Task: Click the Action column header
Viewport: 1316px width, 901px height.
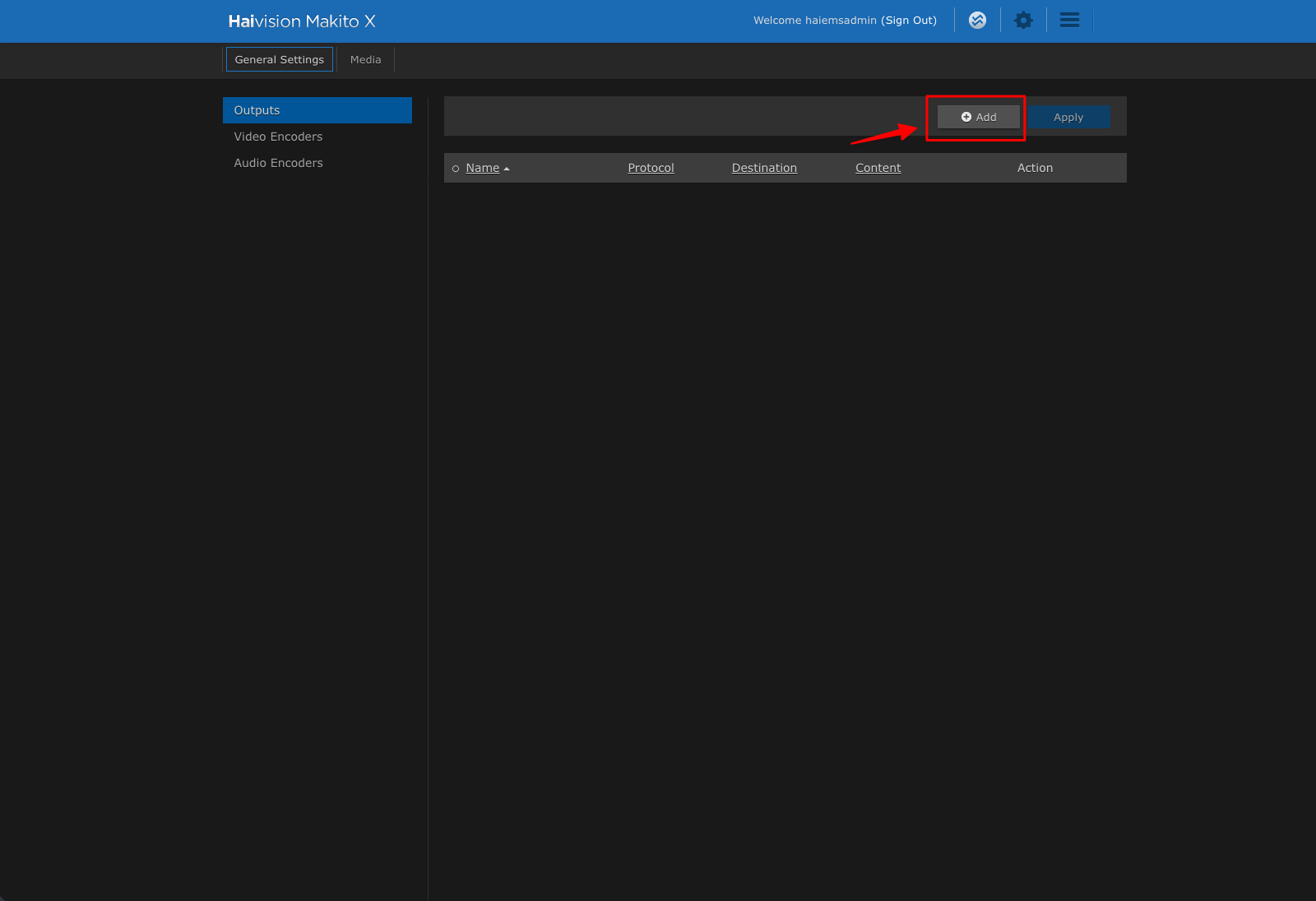Action: point(1035,168)
